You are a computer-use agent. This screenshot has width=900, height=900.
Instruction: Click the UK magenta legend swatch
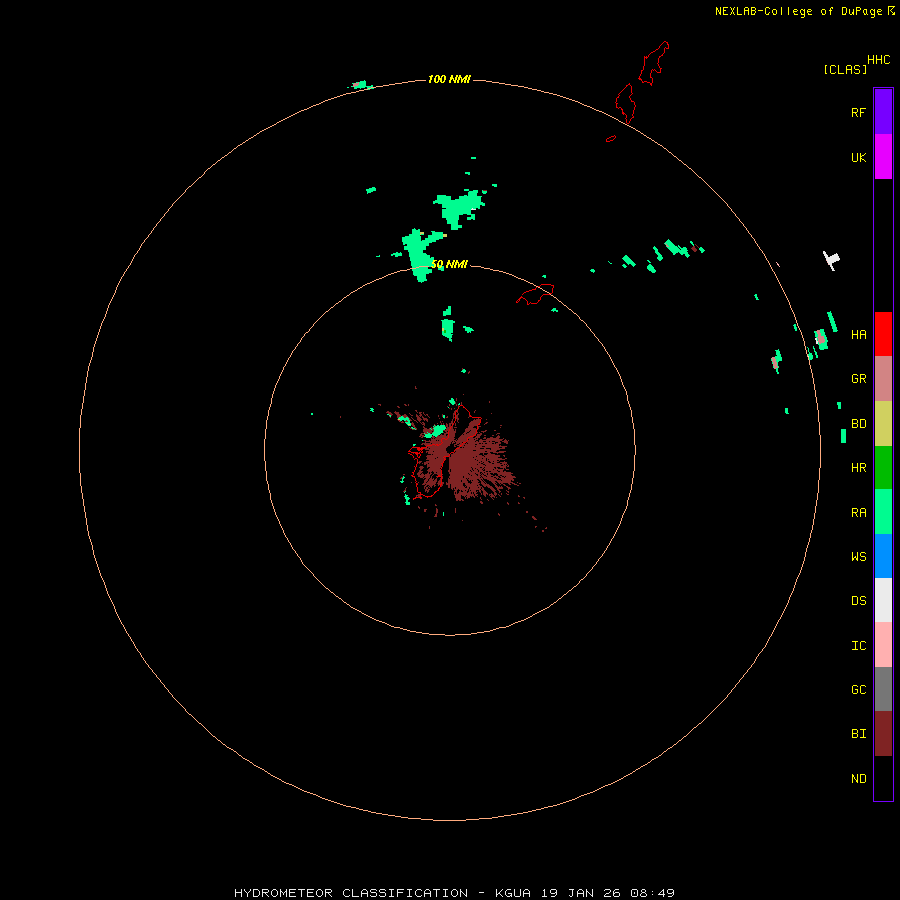883,157
